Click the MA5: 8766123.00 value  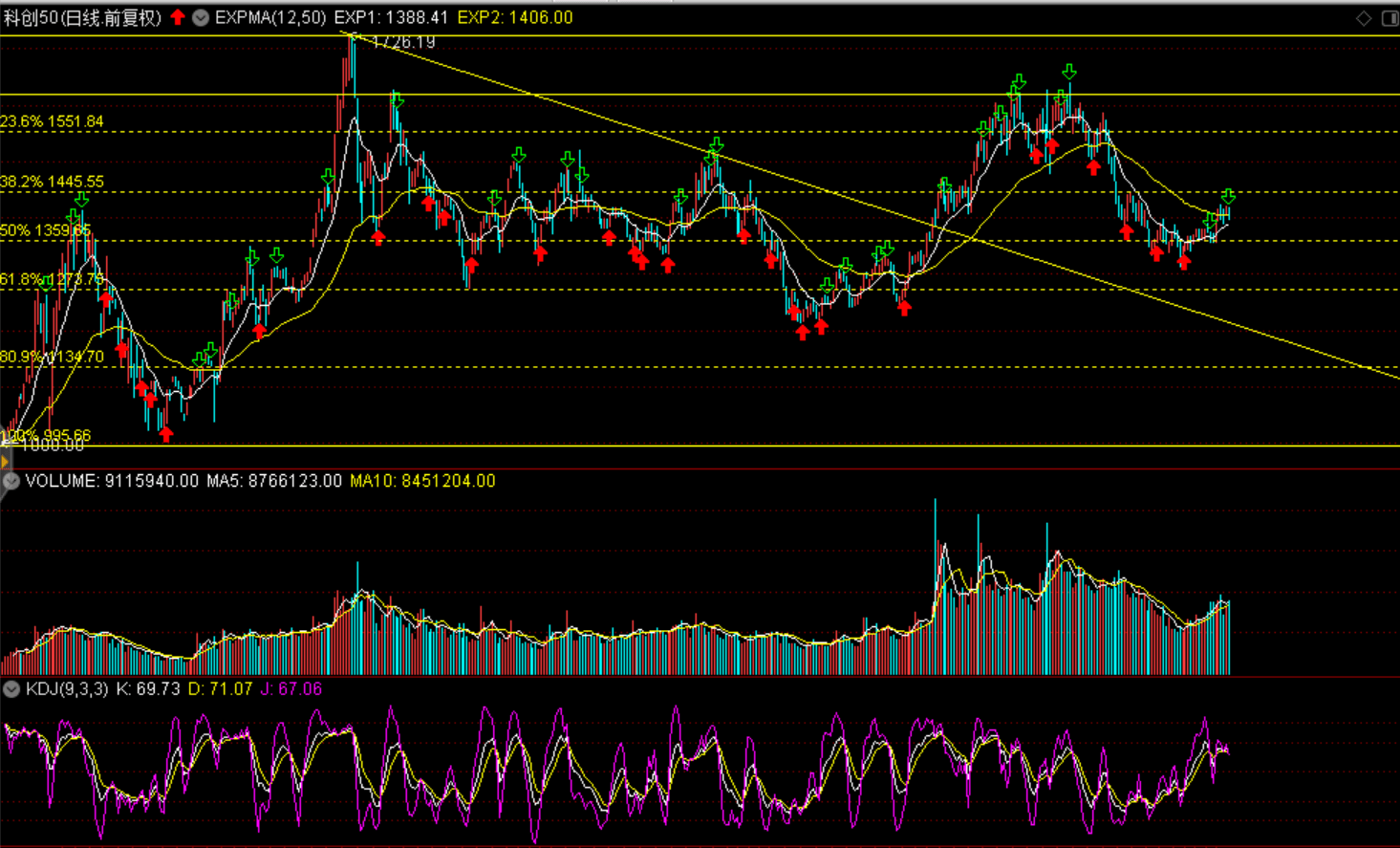[x=274, y=481]
